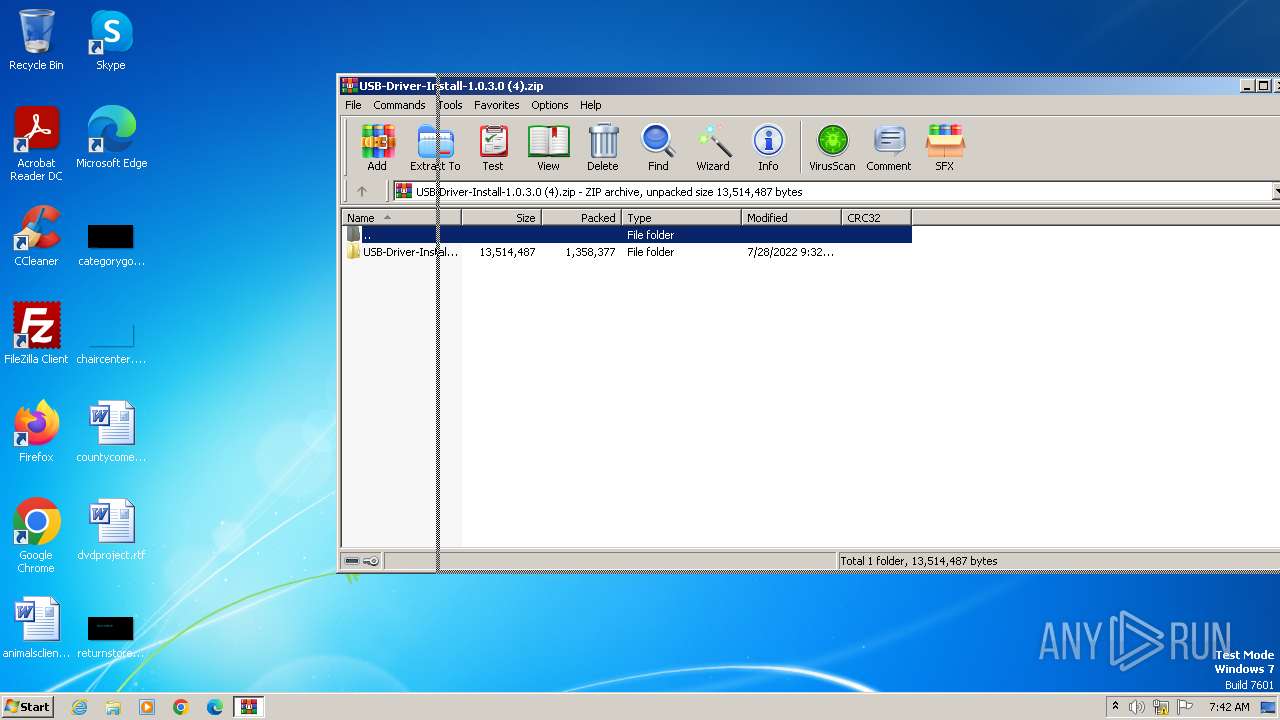1280x720 pixels.
Task: Go up one folder level arrow
Action: point(362,191)
